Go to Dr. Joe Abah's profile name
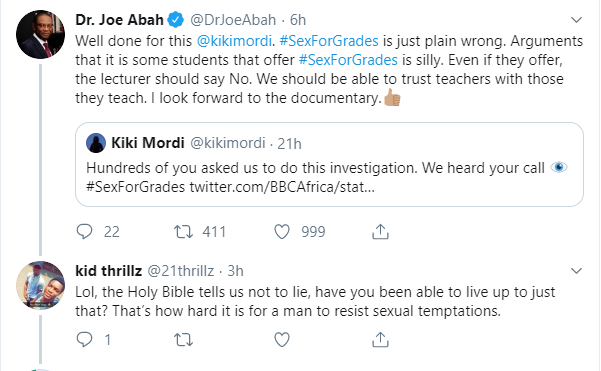Viewport: 601px width, 371px height. pyautogui.click(x=119, y=20)
